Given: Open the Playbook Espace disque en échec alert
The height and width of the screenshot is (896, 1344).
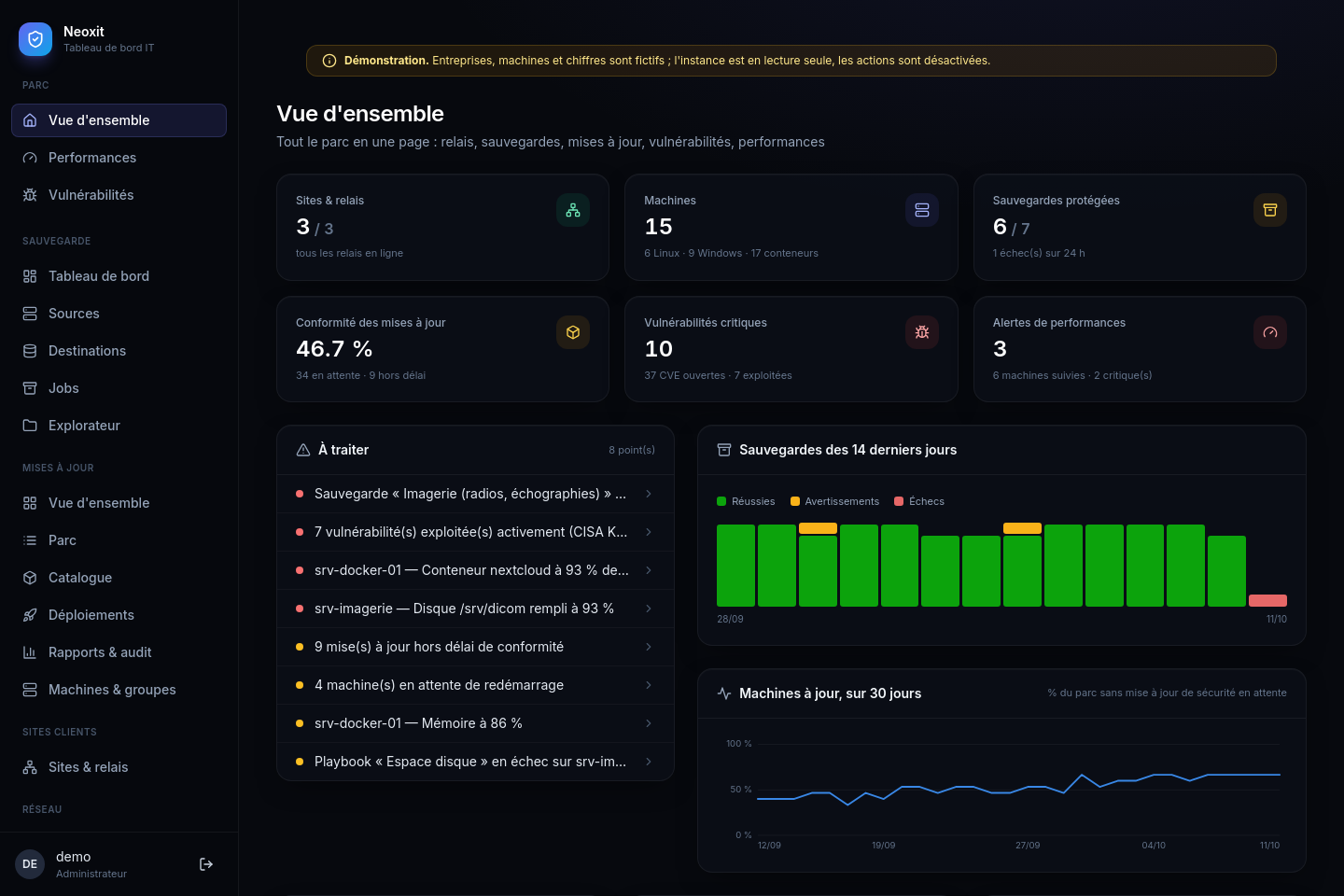Looking at the screenshot, I should tap(475, 762).
